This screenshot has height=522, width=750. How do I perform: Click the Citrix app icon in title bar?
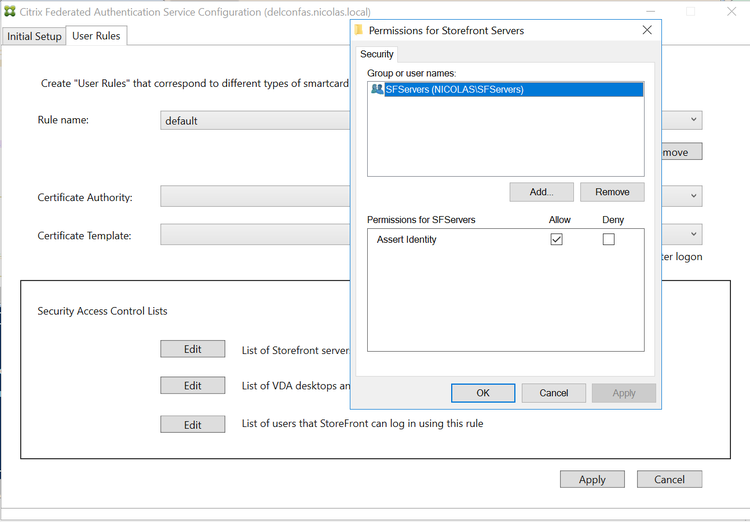pyautogui.click(x=9, y=11)
